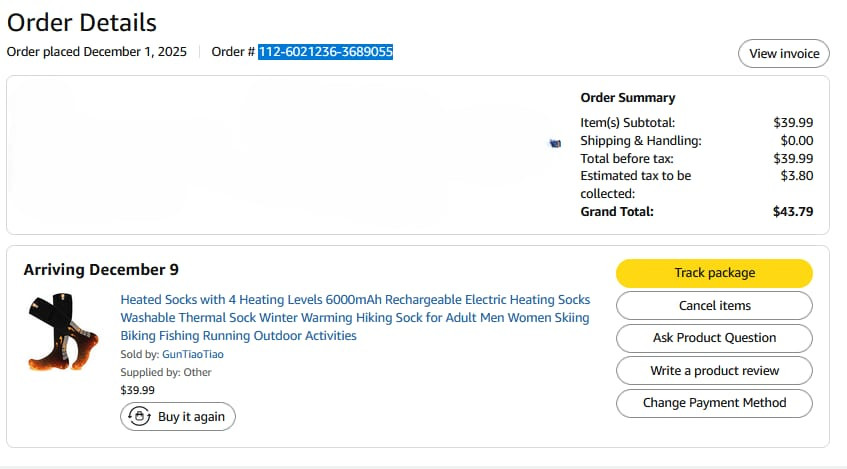Viewport: 847px width, 469px height.
Task: Change Payment Method for this order
Action: (x=714, y=403)
